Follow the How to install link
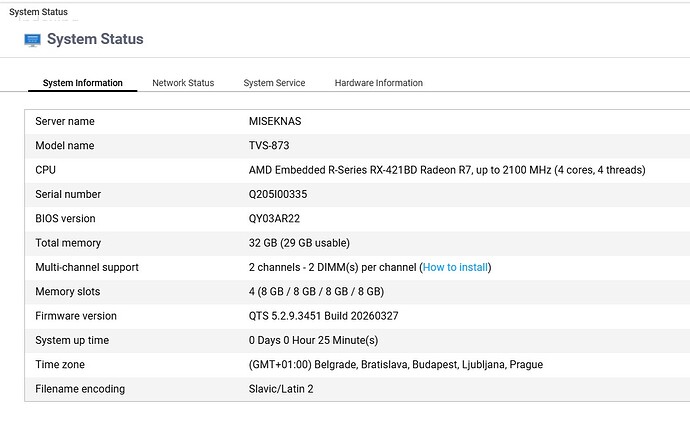690x431 pixels. tap(455, 267)
